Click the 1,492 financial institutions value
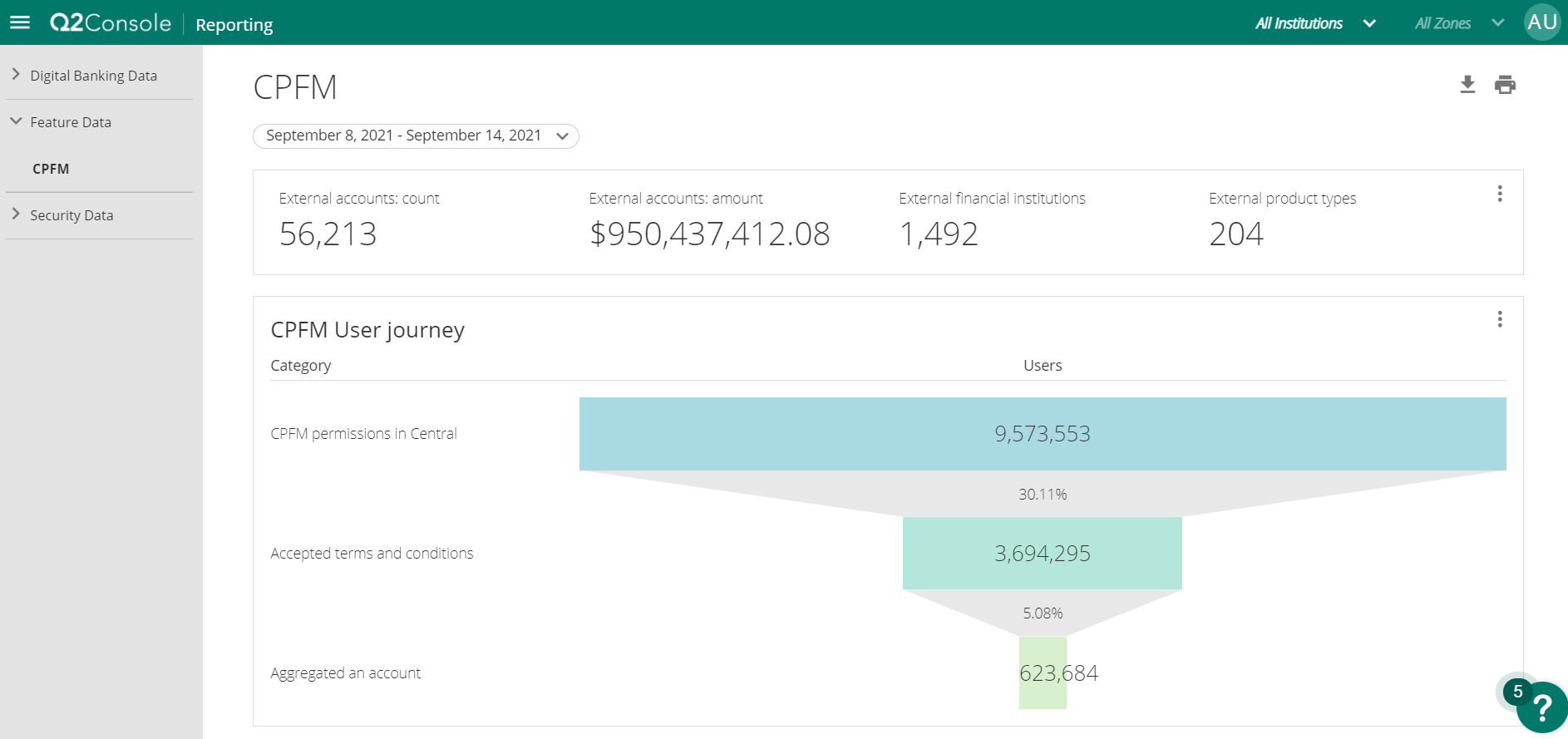This screenshot has width=1568, height=739. click(939, 234)
